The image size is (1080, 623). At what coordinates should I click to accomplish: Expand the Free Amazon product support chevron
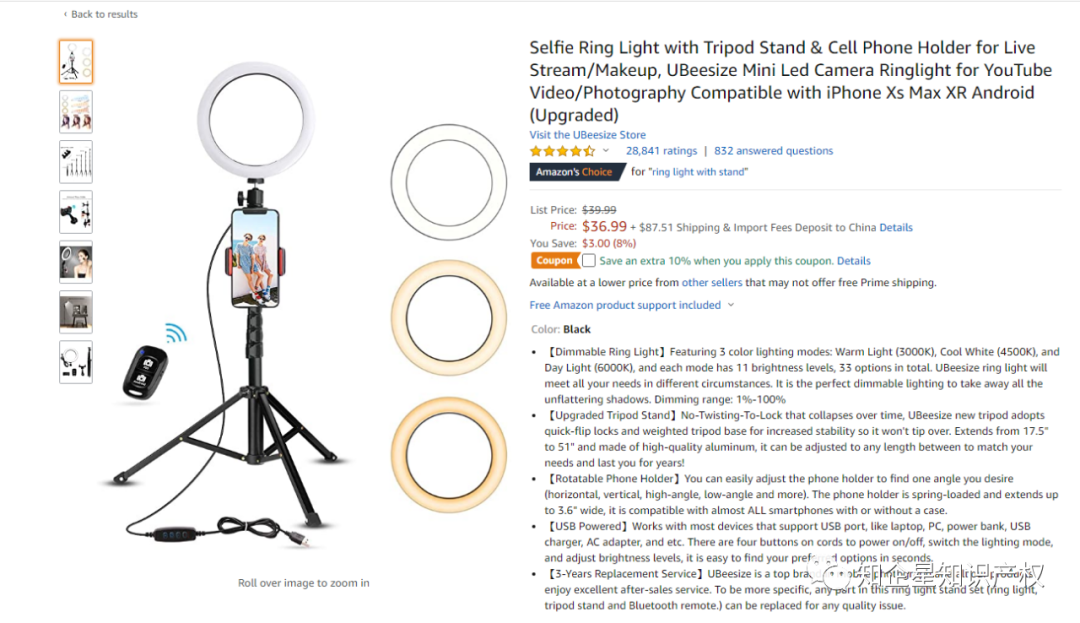pos(731,305)
